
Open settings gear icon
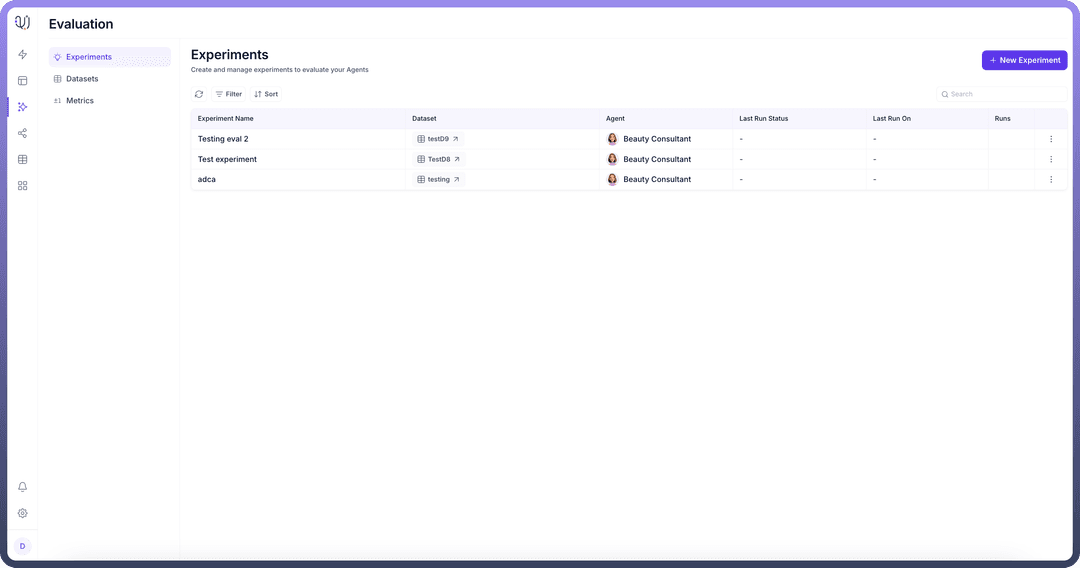(x=22, y=513)
